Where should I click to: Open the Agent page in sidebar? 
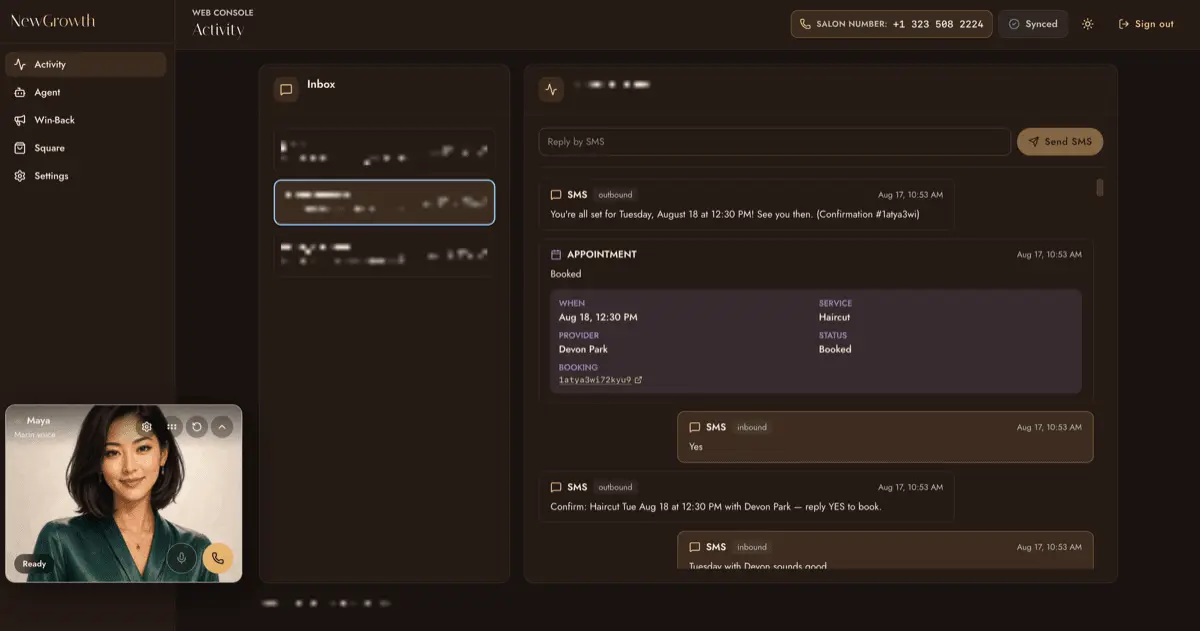(85, 92)
